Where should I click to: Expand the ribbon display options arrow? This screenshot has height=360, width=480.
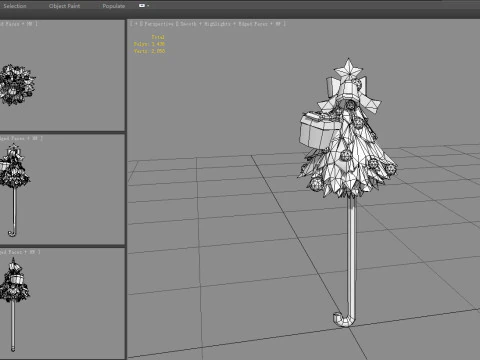coord(148,6)
